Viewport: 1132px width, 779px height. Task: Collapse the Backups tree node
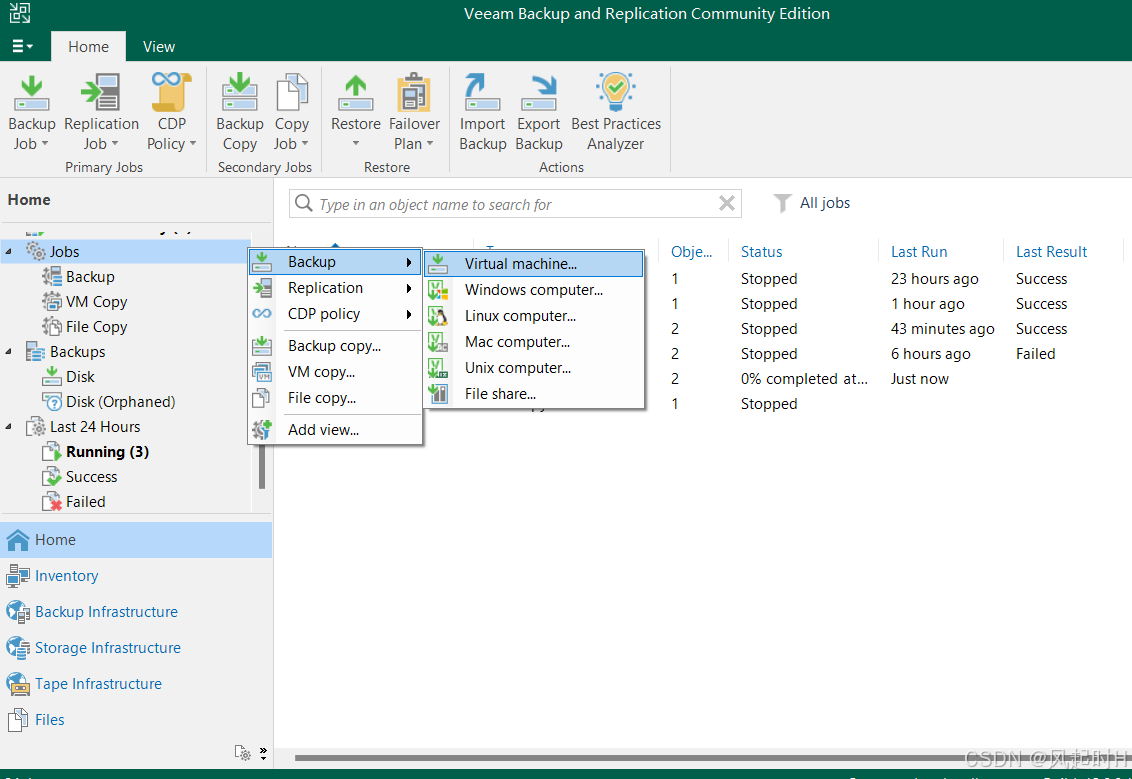coord(9,352)
